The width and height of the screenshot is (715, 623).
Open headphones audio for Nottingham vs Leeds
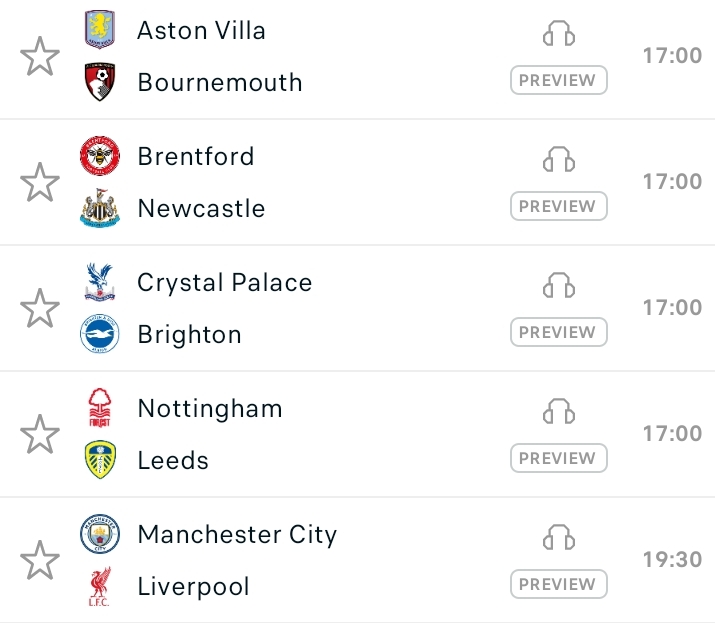(559, 412)
